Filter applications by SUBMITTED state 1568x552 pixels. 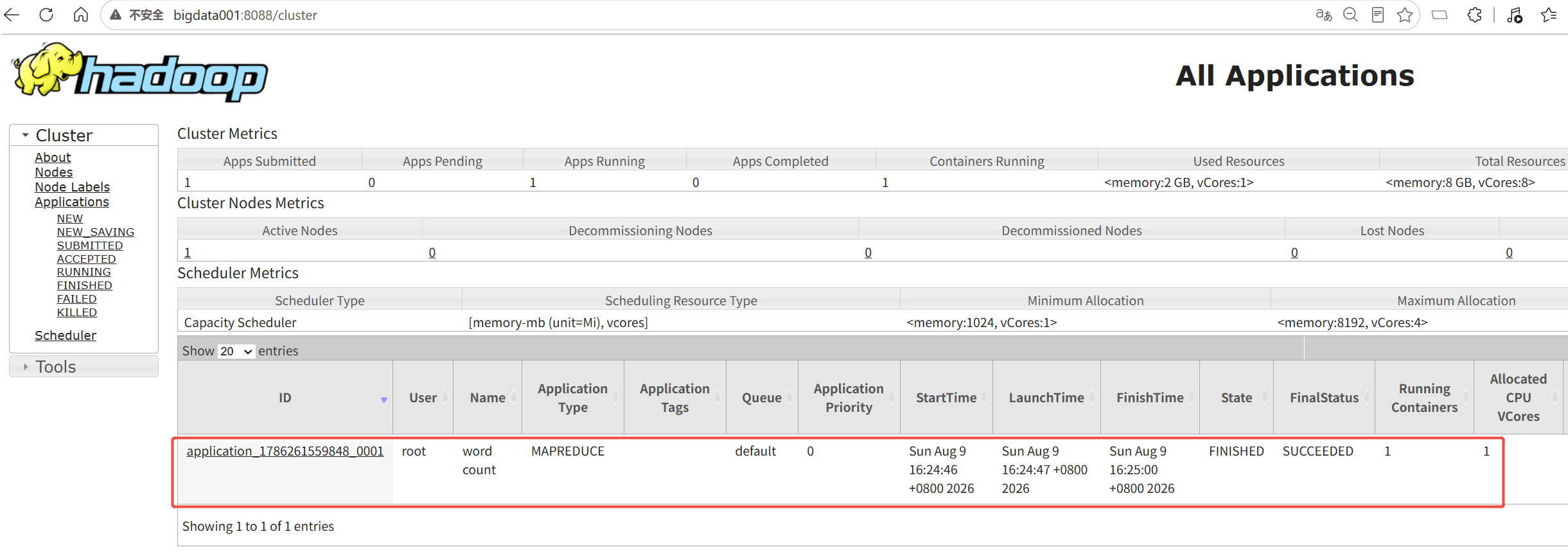pyautogui.click(x=90, y=245)
